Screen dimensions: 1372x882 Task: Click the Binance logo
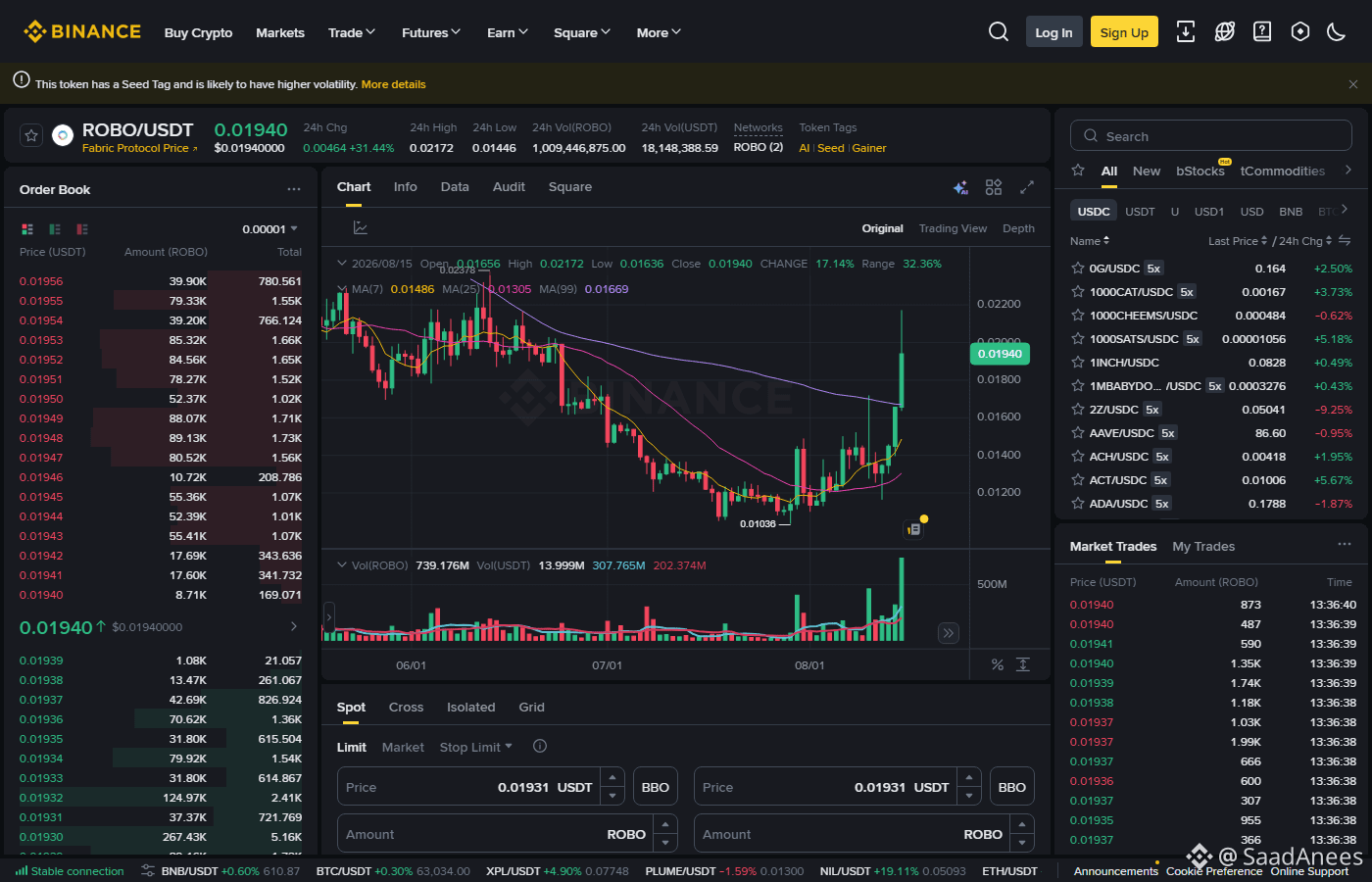tap(82, 32)
